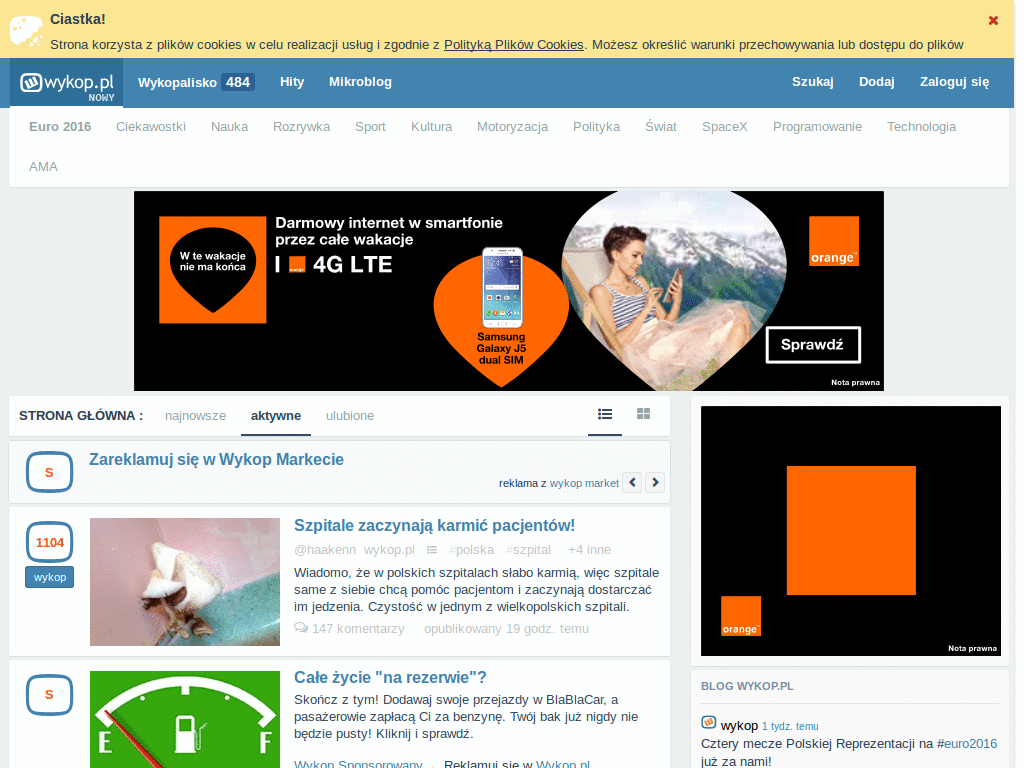Open Szukaj search
Screen dimensions: 1024x768
coord(812,82)
